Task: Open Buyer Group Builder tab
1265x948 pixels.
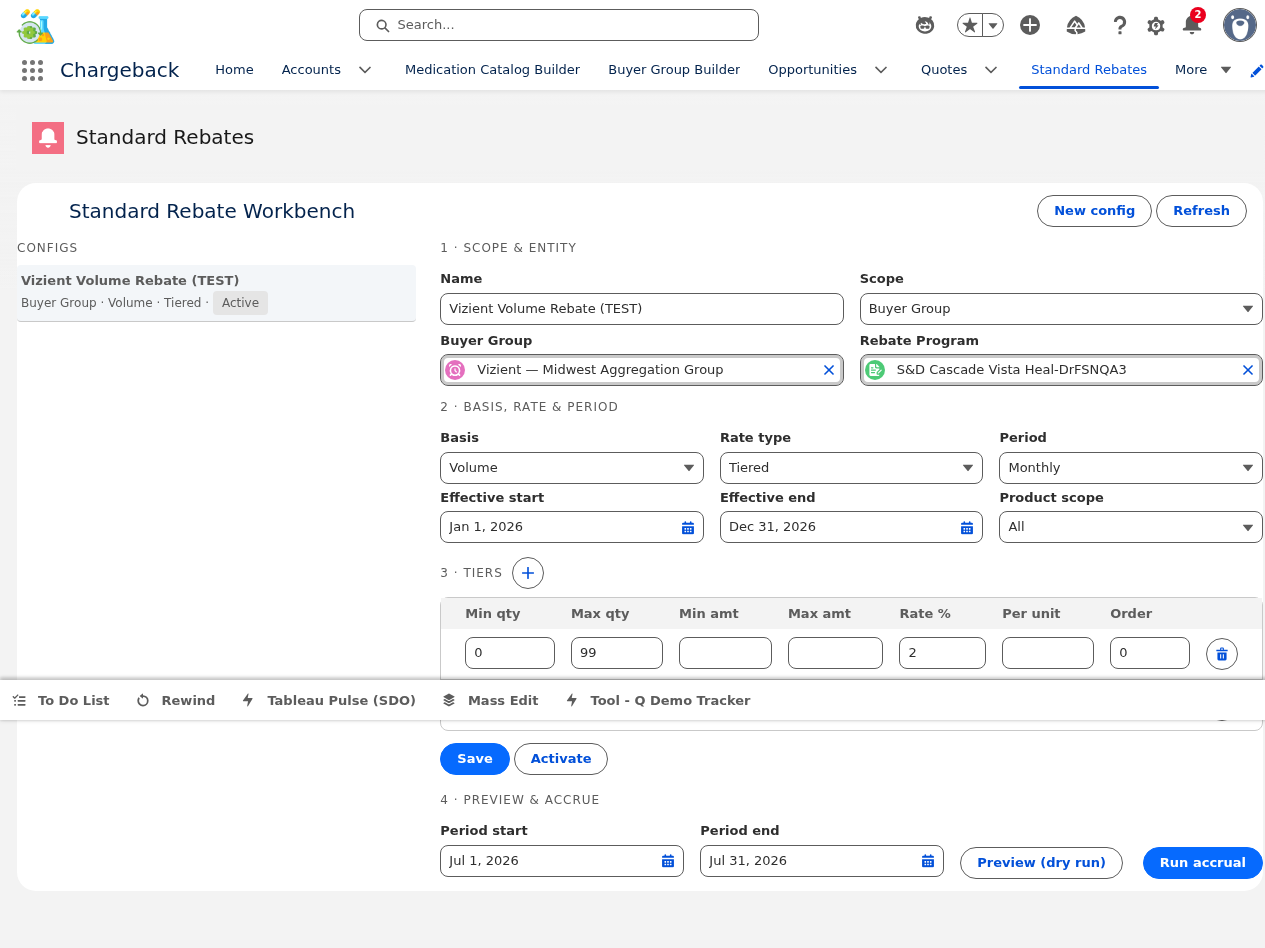Action: tap(674, 70)
